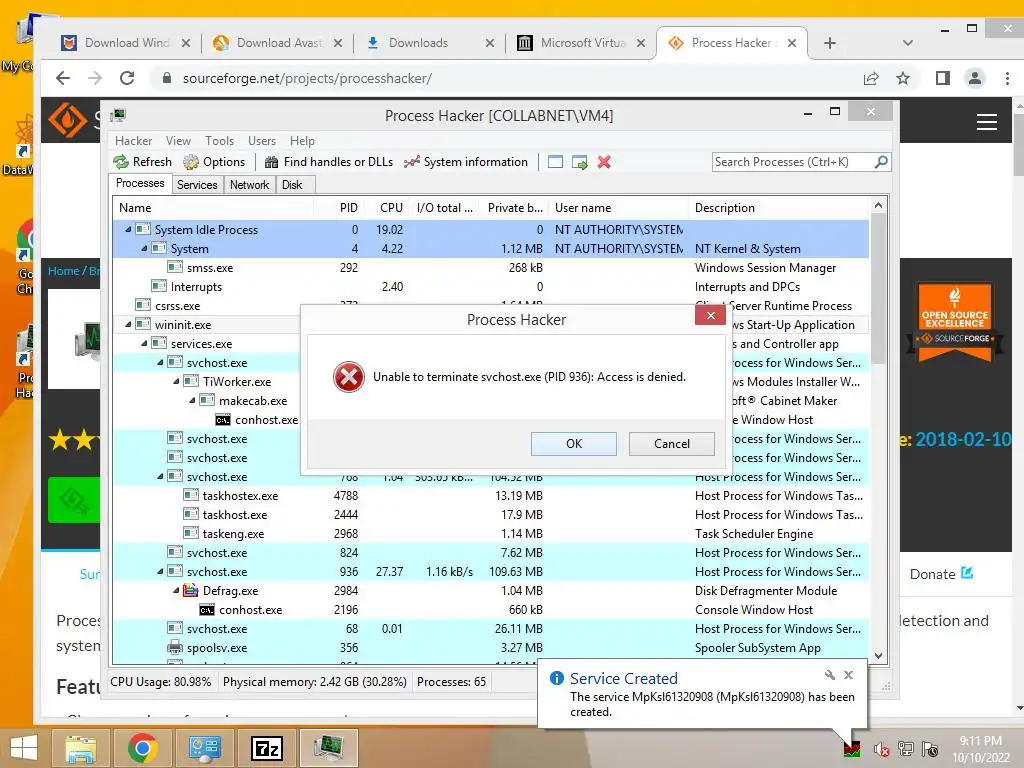The image size is (1024, 768).
Task: Open Options from the toolbar
Action: tap(214, 162)
